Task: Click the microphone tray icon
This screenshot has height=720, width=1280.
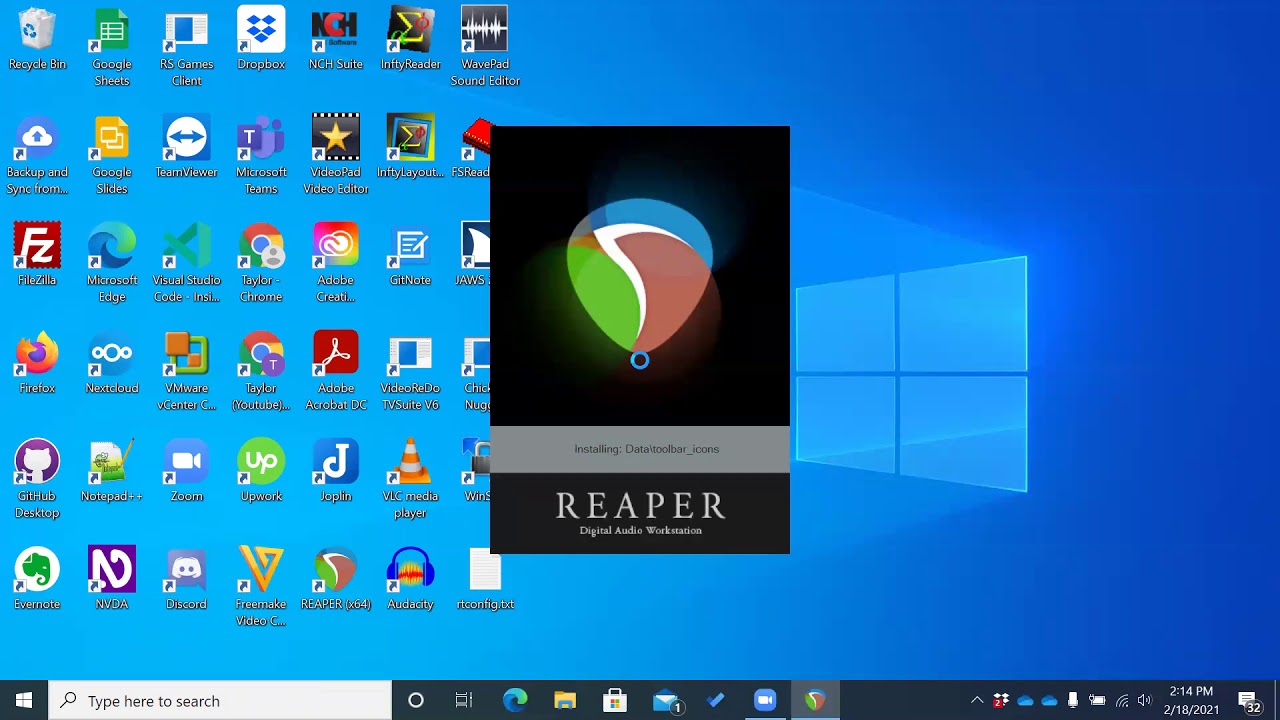Action: [x=1073, y=700]
